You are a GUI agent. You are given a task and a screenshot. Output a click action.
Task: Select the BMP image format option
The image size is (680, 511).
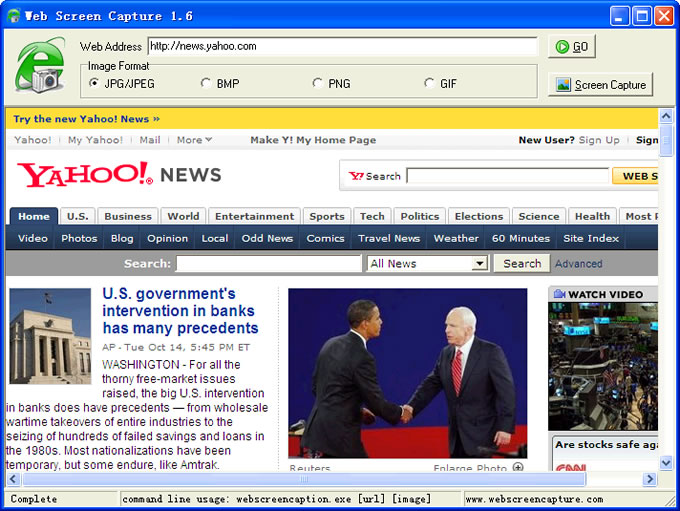[207, 83]
